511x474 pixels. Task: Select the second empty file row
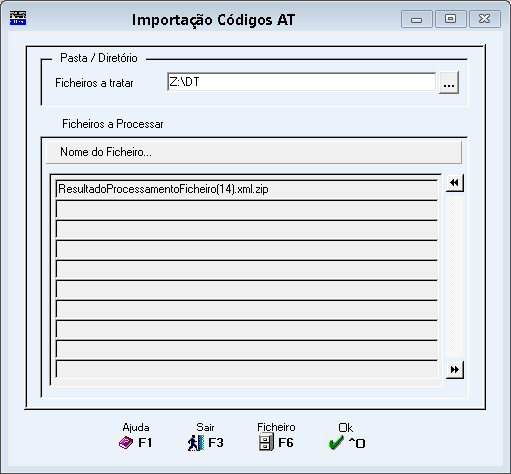pyautogui.click(x=247, y=229)
